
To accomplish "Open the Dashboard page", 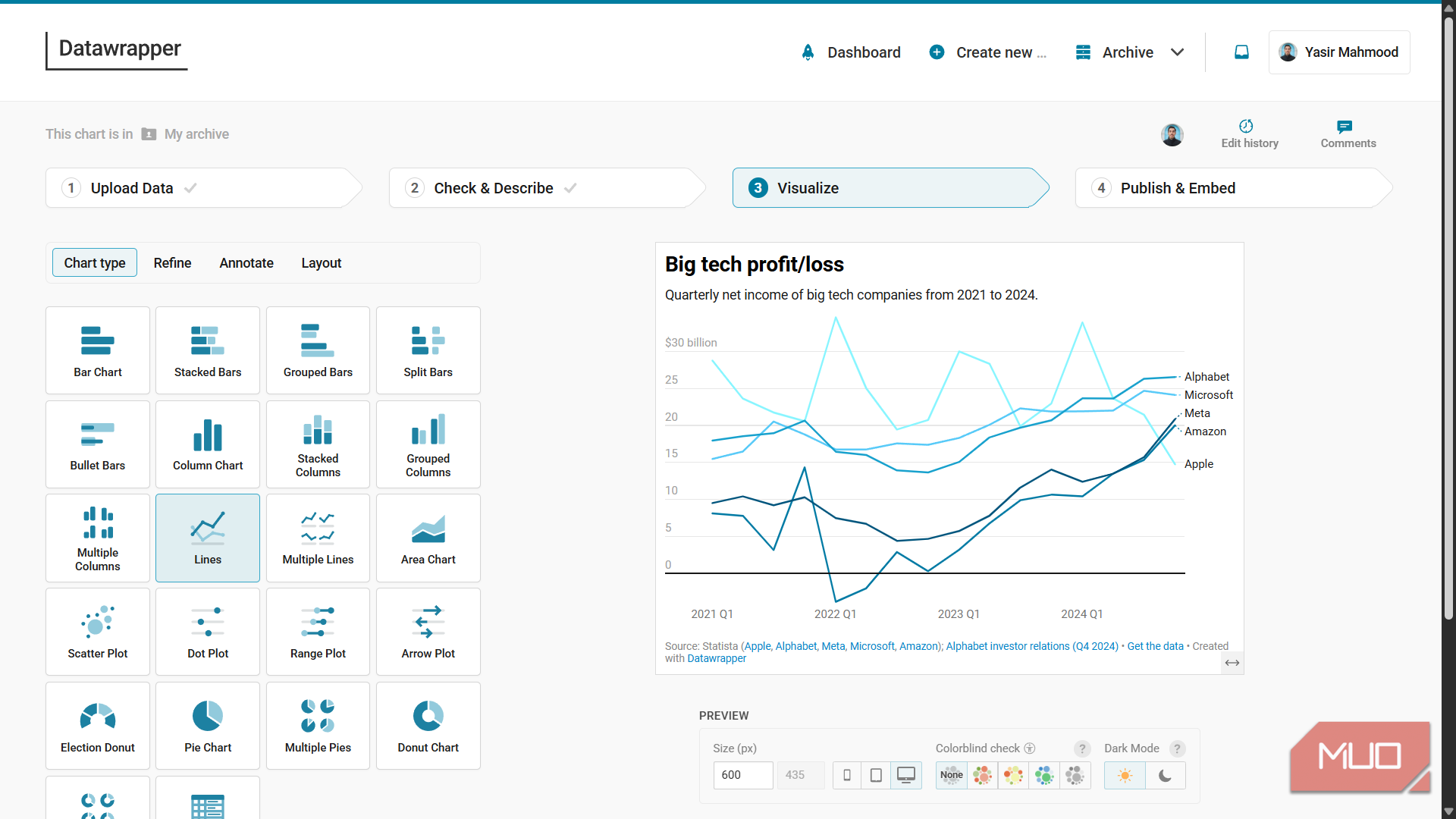I will click(851, 52).
